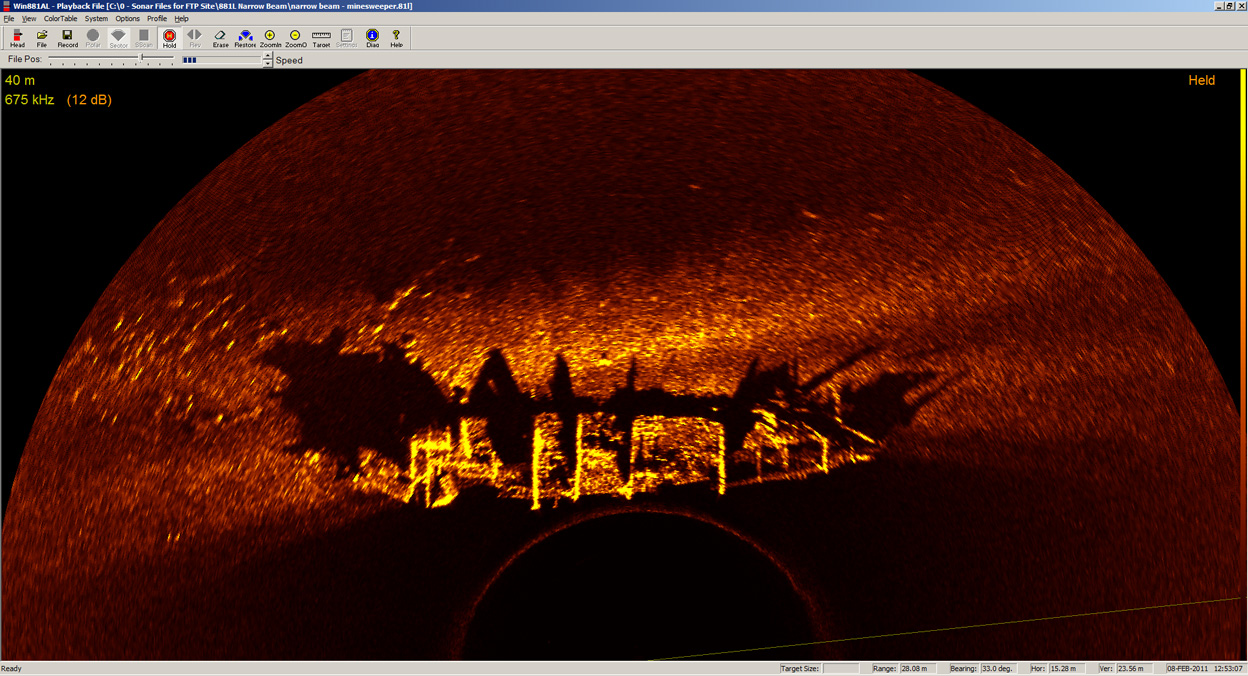Open the Diag diagnostics icon
The width and height of the screenshot is (1248, 676).
point(371,37)
